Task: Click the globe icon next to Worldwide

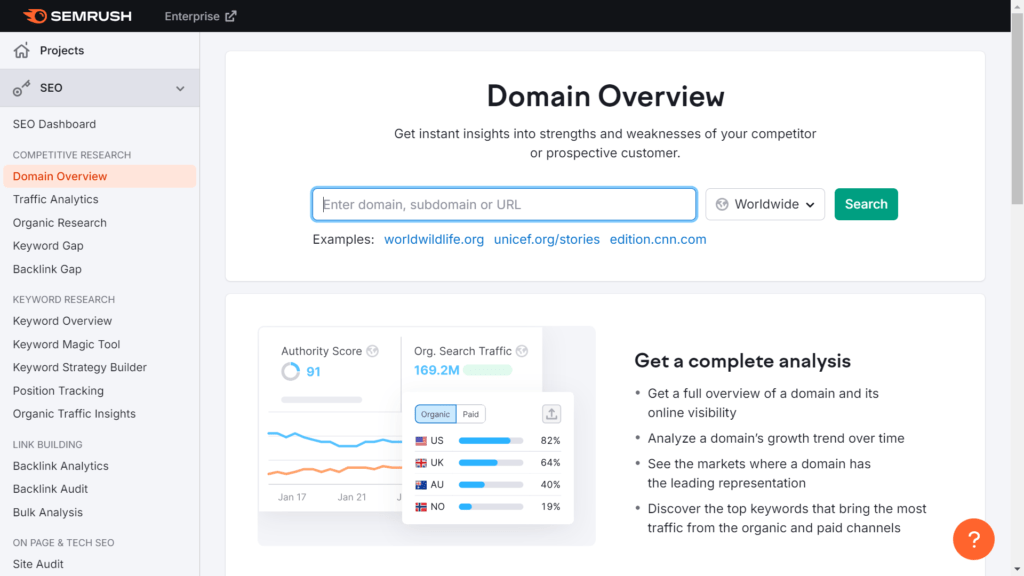Action: pos(722,204)
